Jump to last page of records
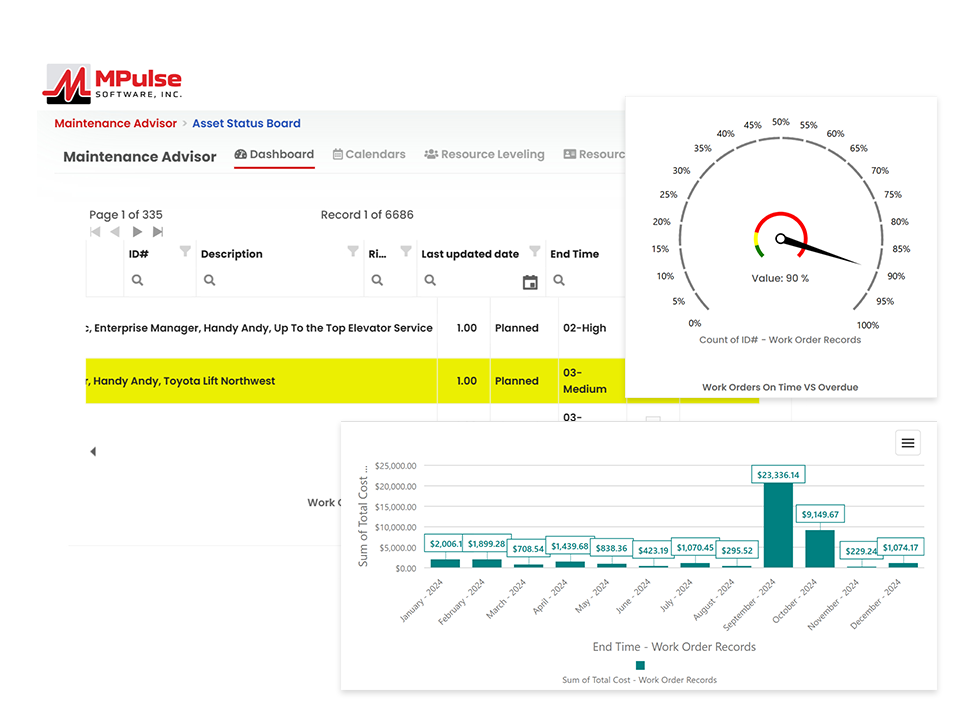The image size is (960, 720). [158, 232]
